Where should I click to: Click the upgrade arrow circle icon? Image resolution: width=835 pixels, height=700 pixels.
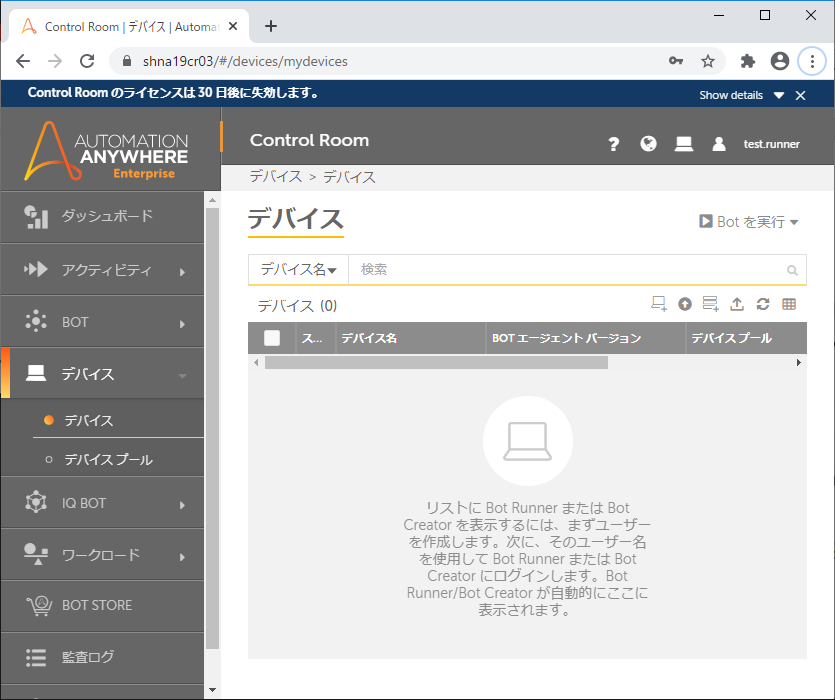click(685, 304)
